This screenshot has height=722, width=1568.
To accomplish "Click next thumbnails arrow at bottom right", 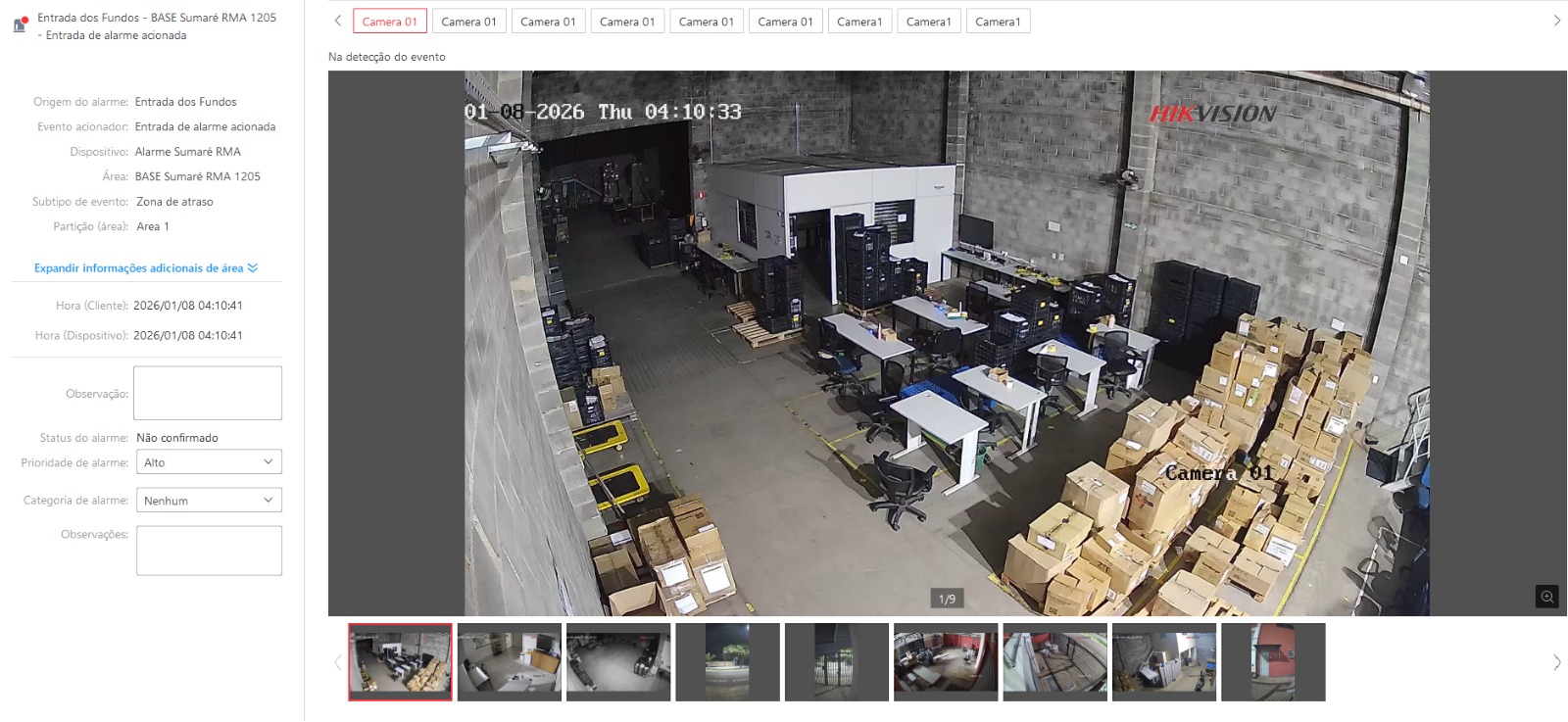I will [1556, 663].
